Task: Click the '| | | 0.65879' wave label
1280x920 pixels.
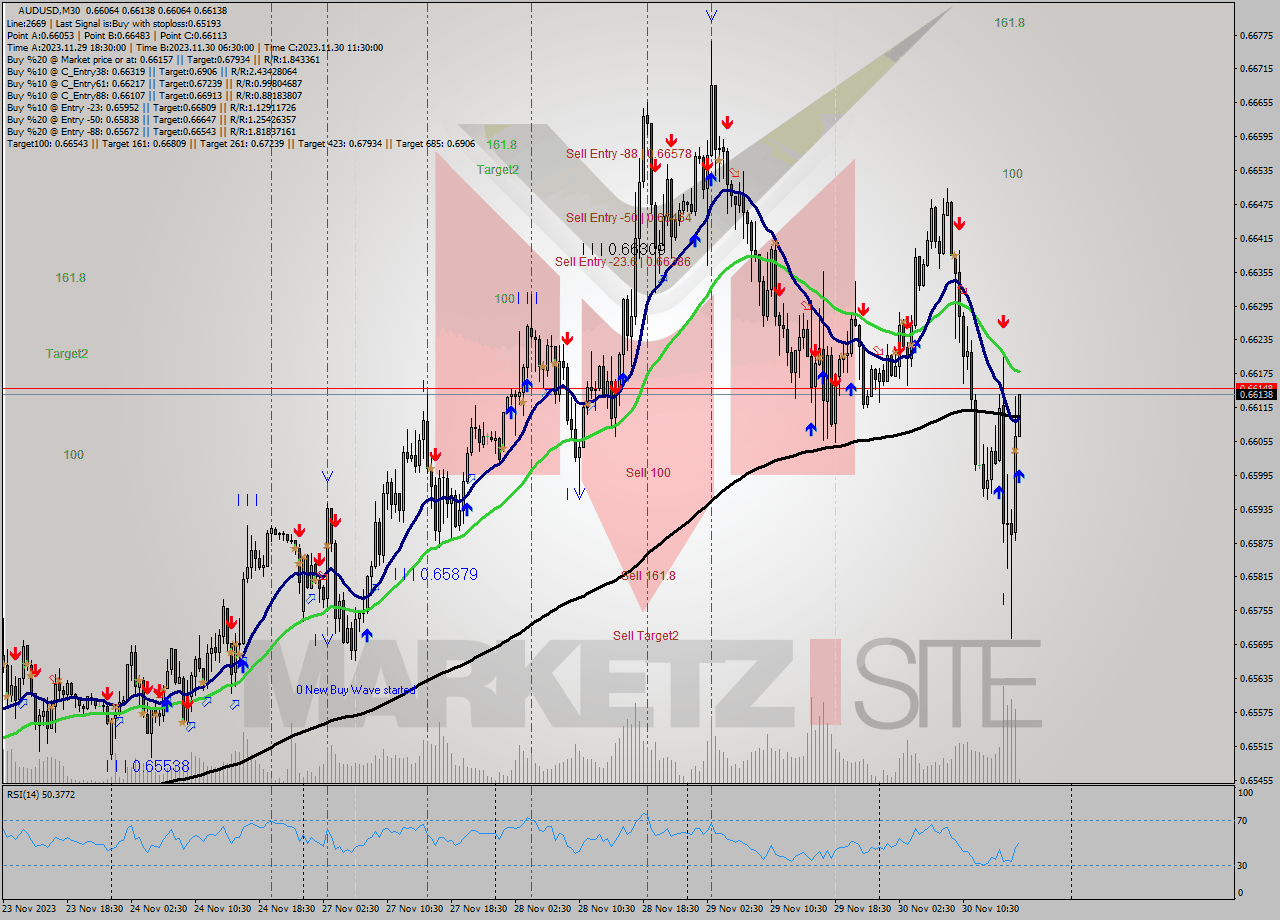Action: 435,574
